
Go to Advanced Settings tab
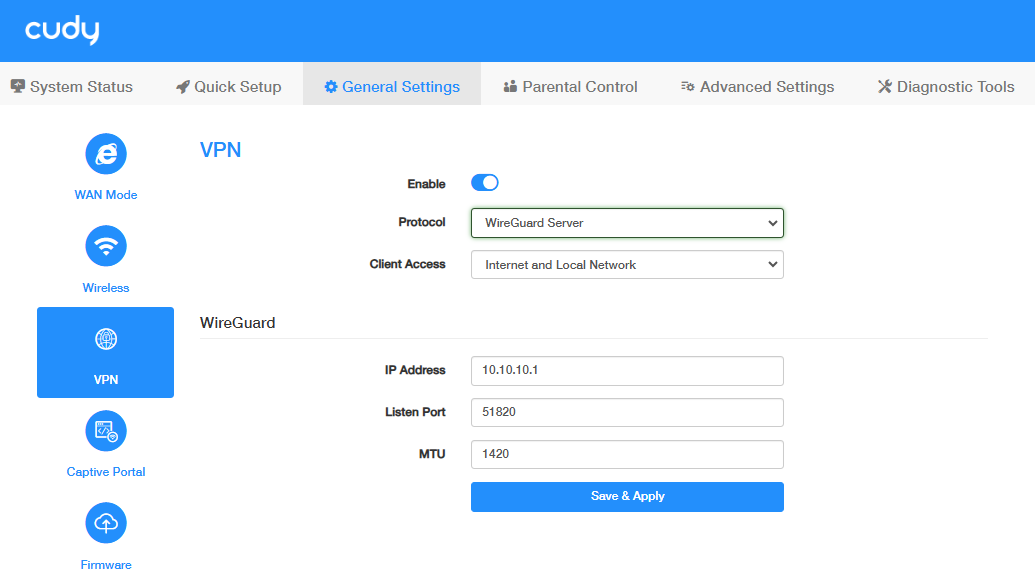(x=757, y=87)
